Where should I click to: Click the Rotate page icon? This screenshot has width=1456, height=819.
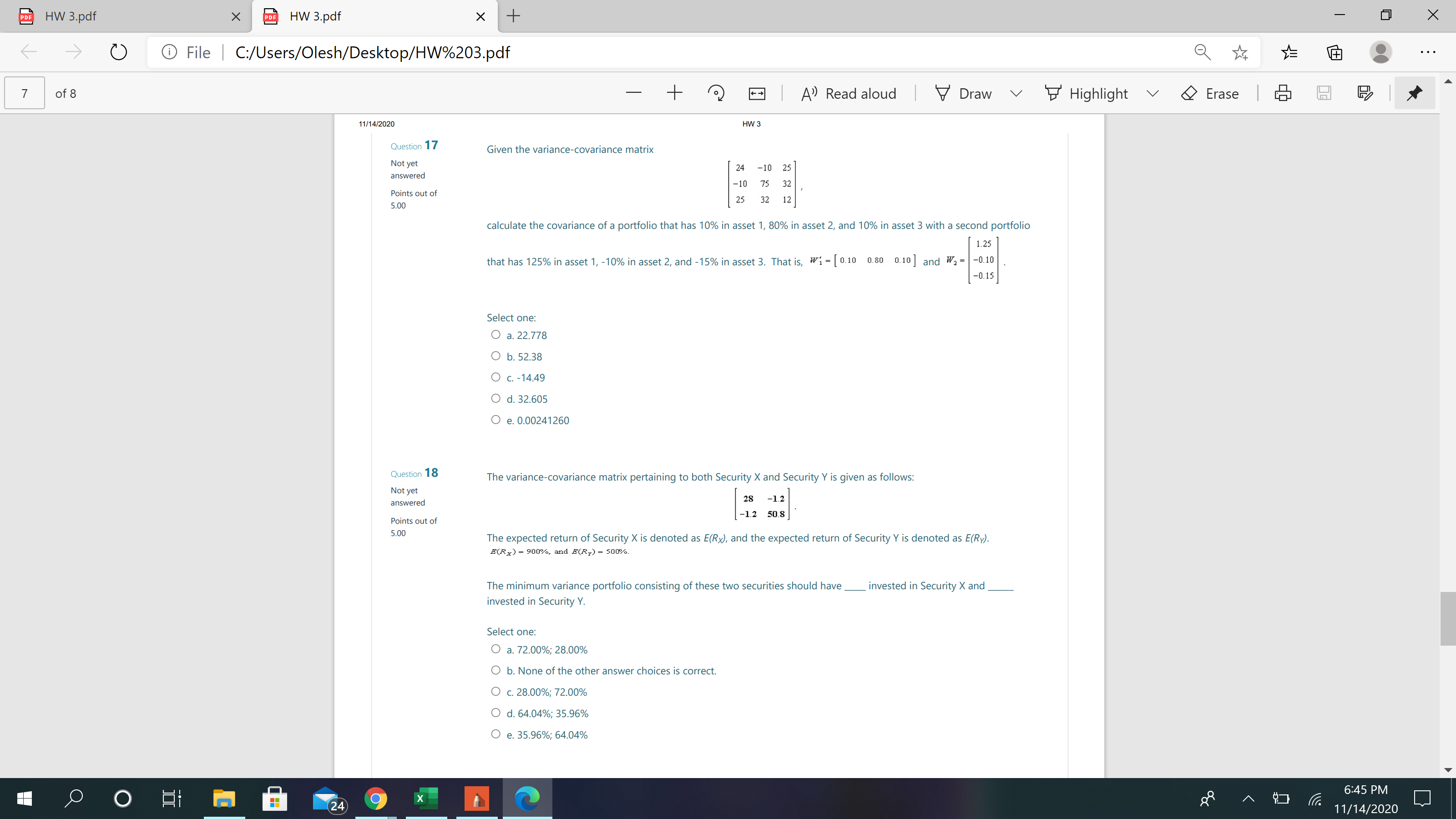point(716,93)
